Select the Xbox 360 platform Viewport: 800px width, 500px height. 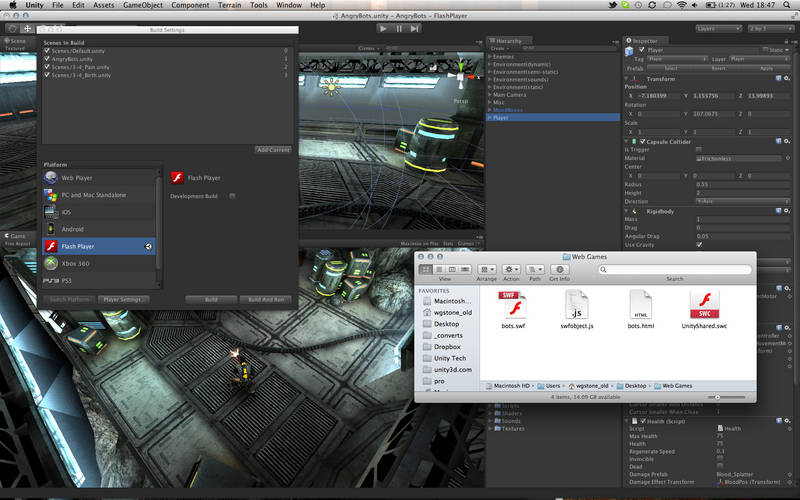click(98, 263)
